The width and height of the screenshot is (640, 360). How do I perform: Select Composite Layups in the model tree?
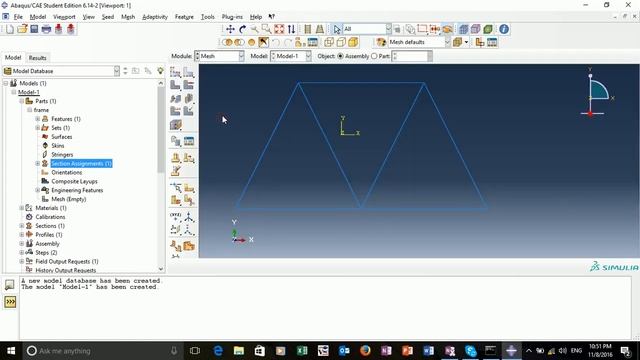click(74, 181)
